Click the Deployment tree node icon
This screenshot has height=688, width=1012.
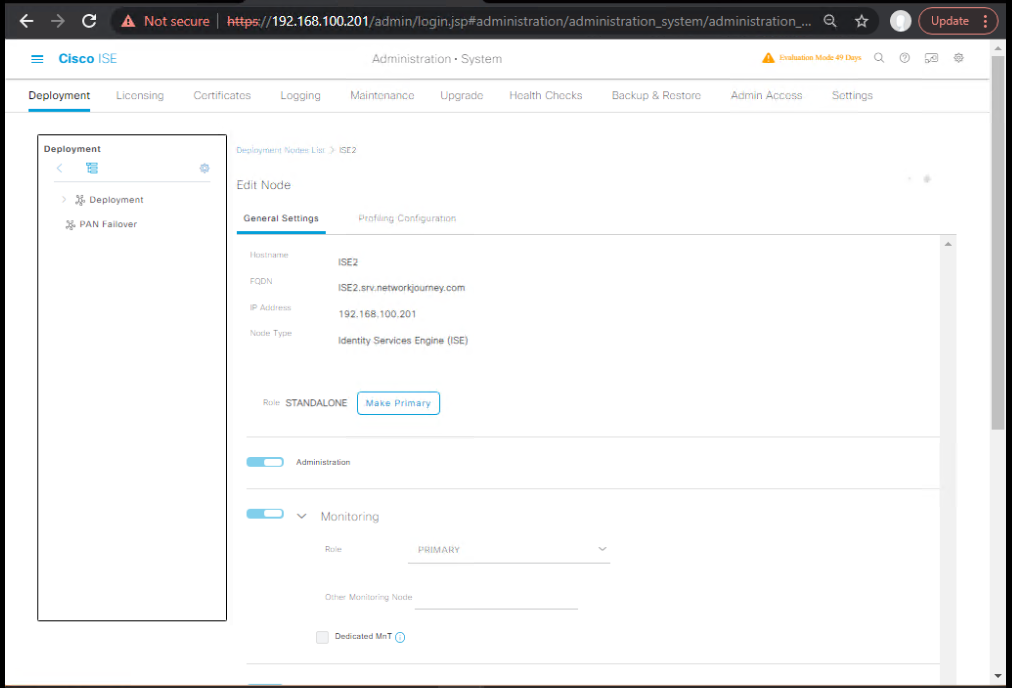(80, 200)
